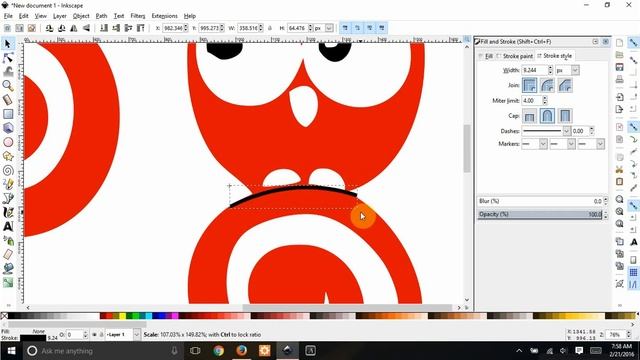Choose Bevel join style
Screen dimensions: 640x360
point(565,85)
